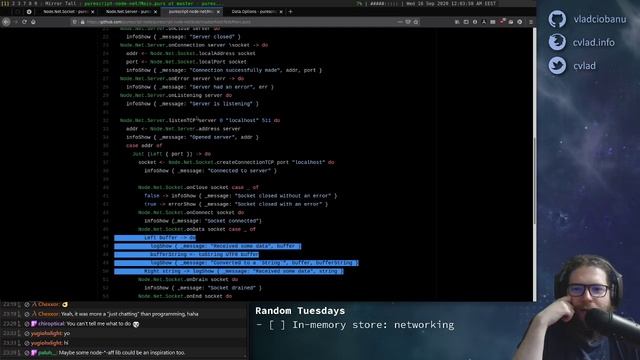Click highlighted line 'Left buffer -> do'
The image size is (640, 360).
coord(155,238)
